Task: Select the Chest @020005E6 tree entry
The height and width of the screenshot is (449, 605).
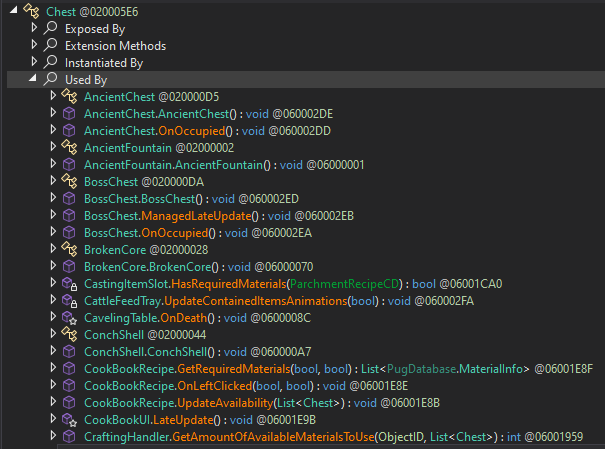Action: pos(92,12)
